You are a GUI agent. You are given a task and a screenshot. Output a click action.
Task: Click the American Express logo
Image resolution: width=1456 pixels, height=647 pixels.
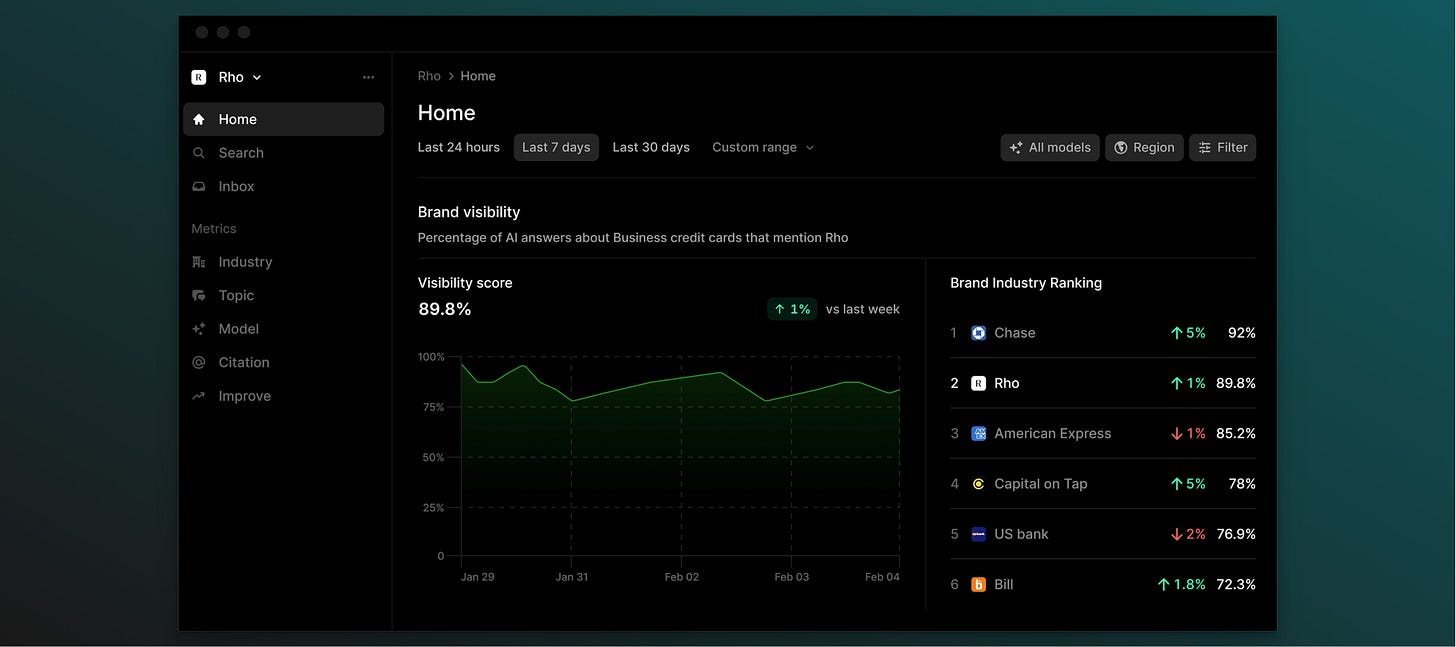[x=979, y=433]
